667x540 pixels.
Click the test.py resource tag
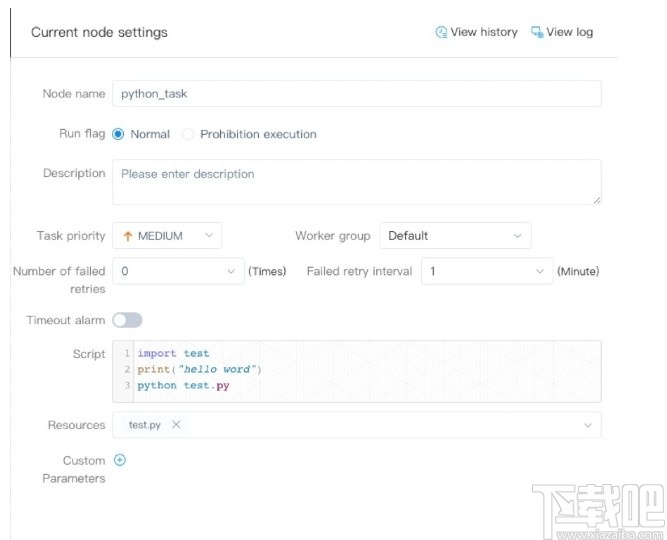tap(145, 425)
